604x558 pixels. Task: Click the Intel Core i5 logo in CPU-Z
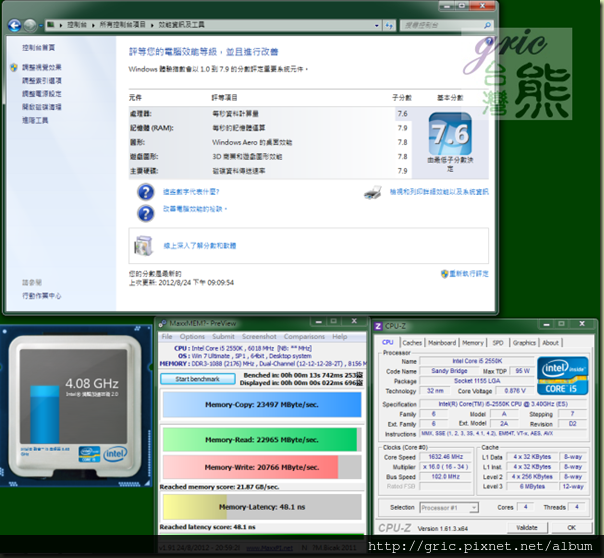(563, 375)
